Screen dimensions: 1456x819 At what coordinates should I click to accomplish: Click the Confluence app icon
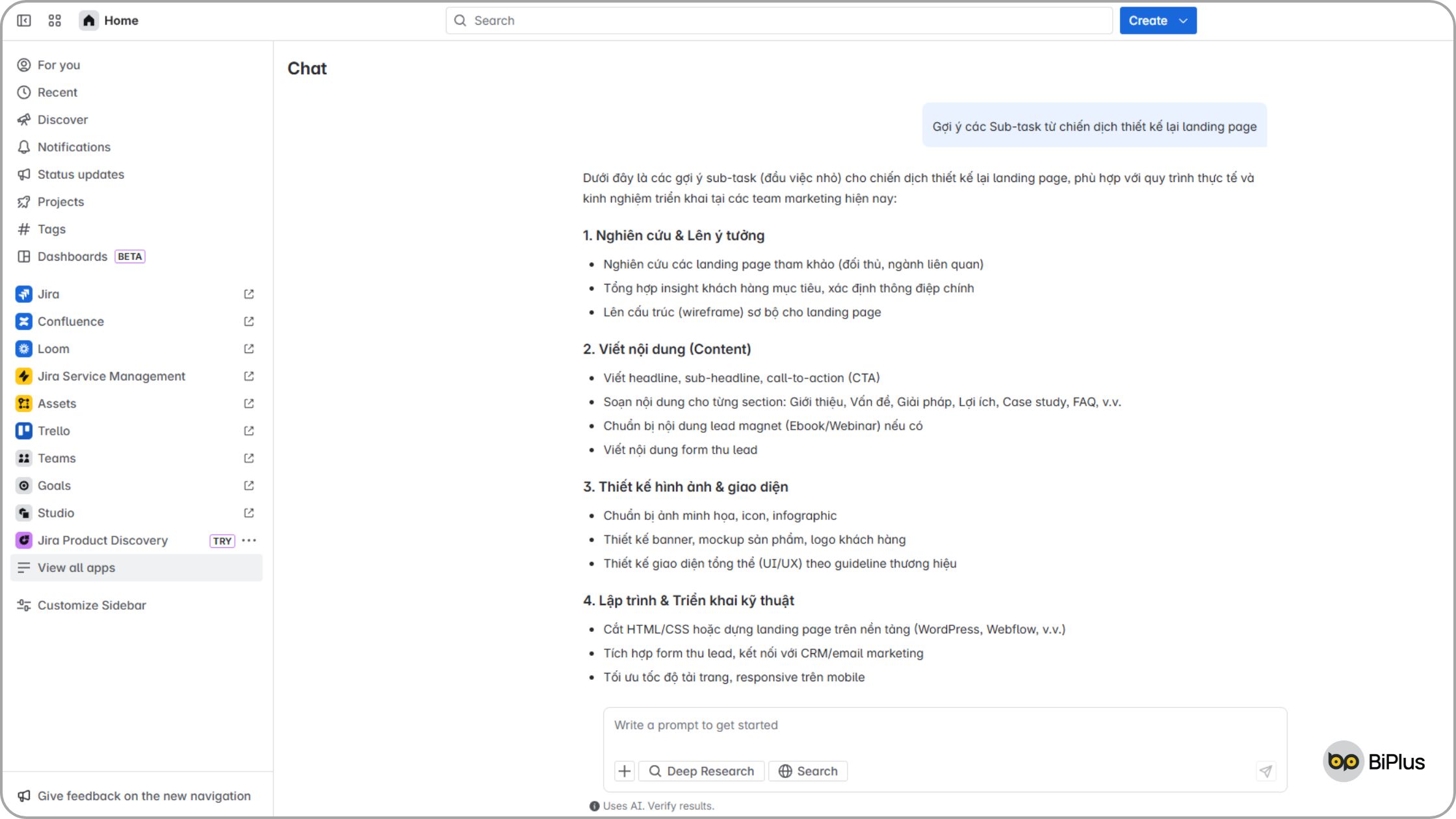tap(24, 321)
